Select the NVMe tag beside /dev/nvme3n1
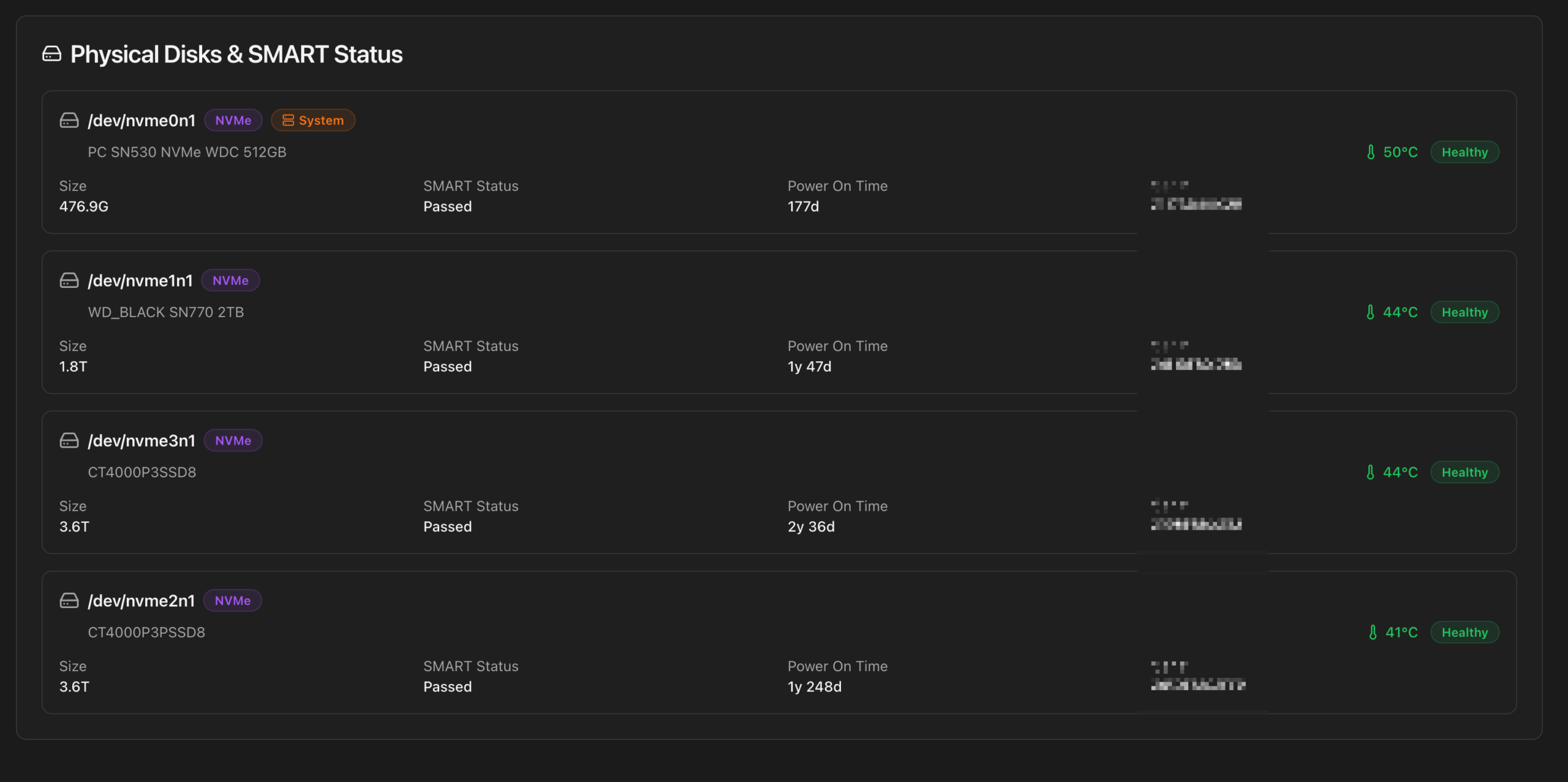The image size is (1568, 782). [233, 440]
